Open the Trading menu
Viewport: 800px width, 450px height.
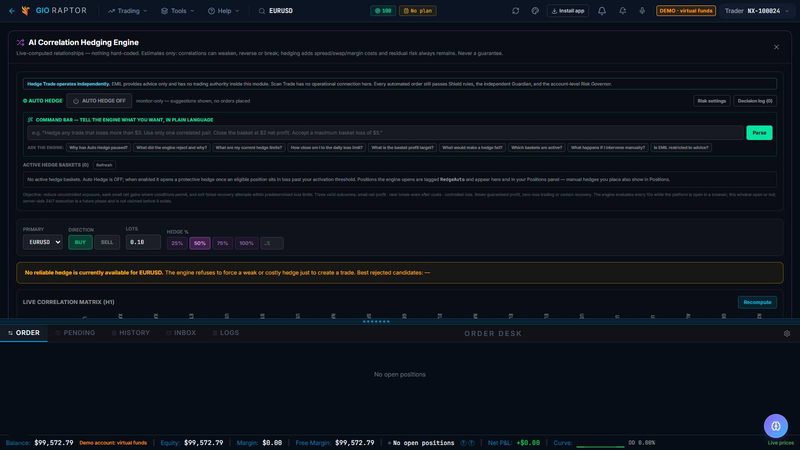[x=128, y=11]
